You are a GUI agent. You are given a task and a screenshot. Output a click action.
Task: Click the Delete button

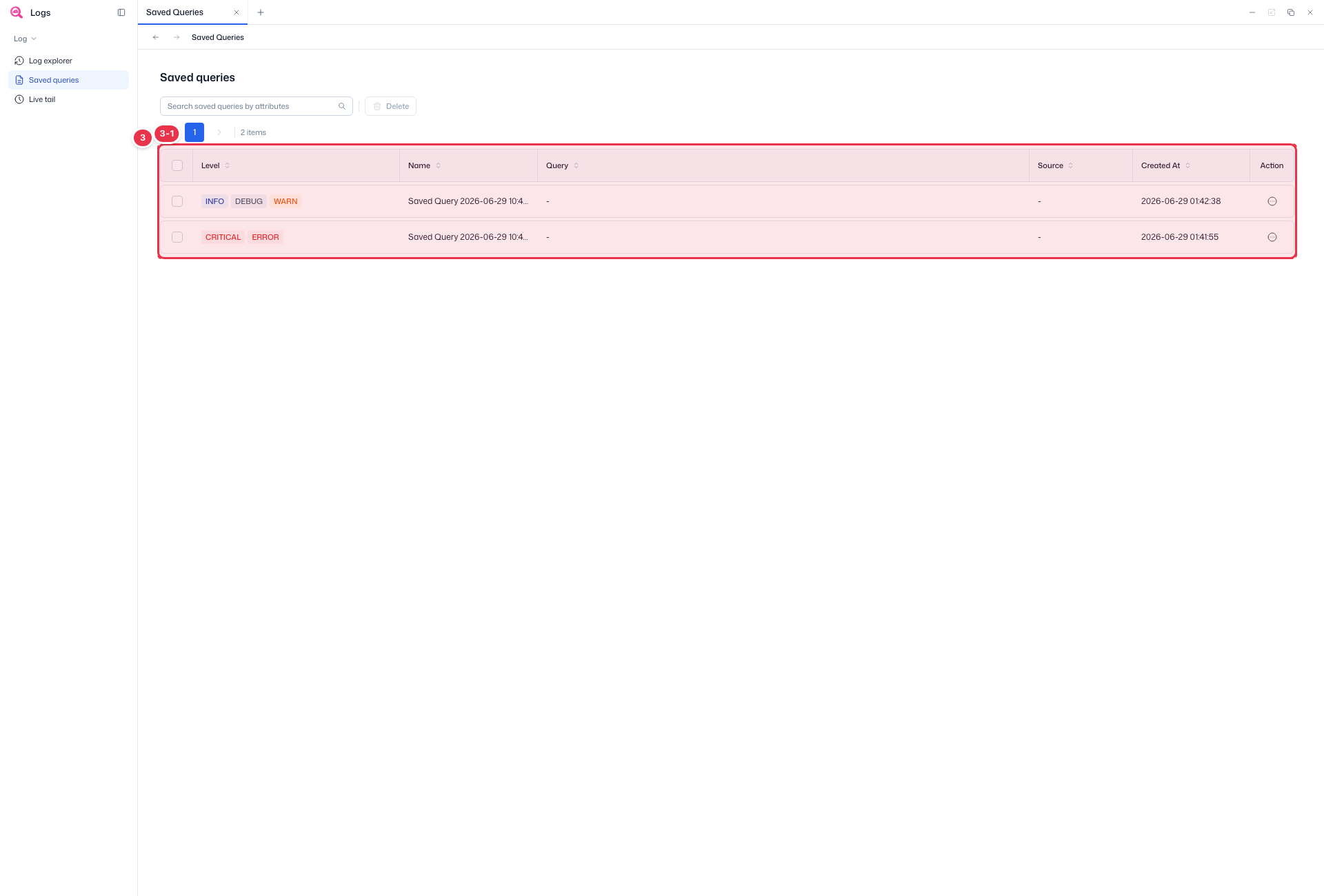(x=391, y=106)
